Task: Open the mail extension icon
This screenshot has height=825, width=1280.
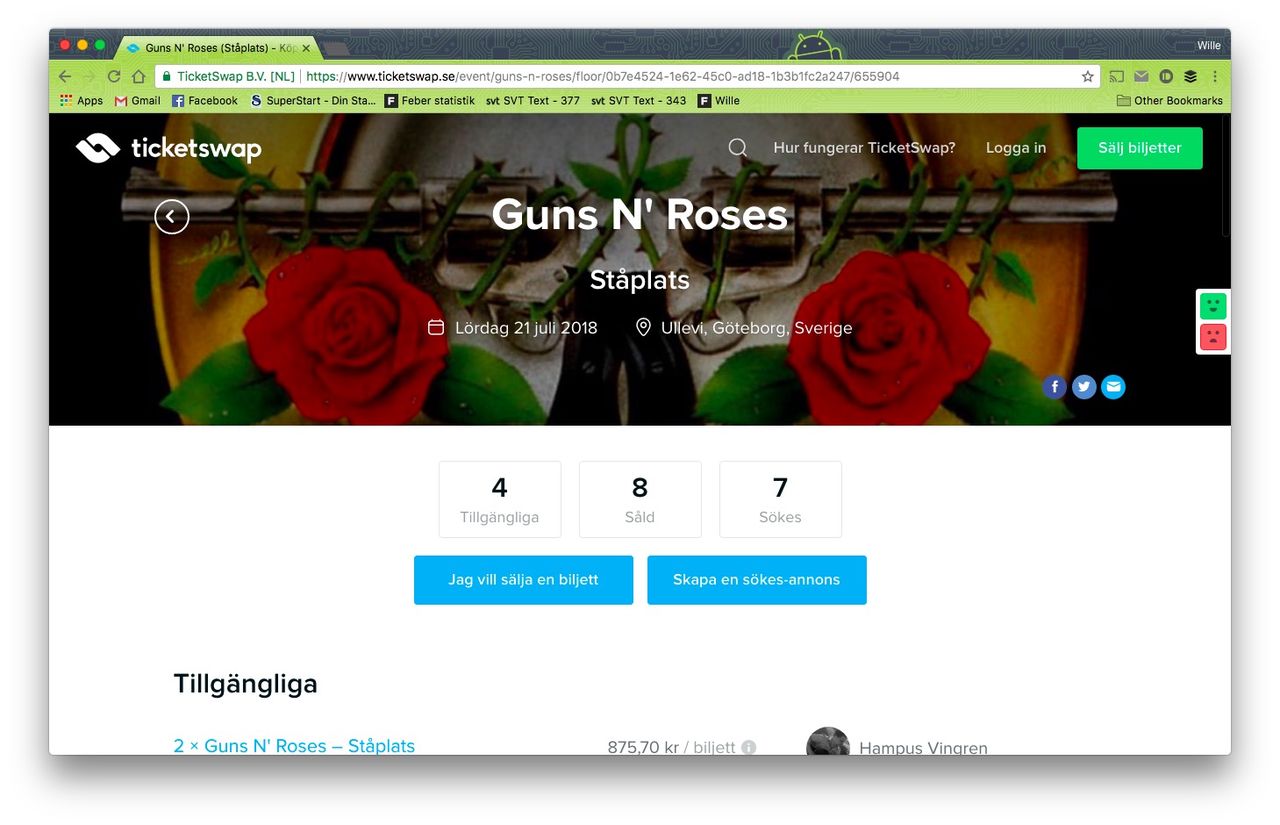Action: [x=1141, y=76]
